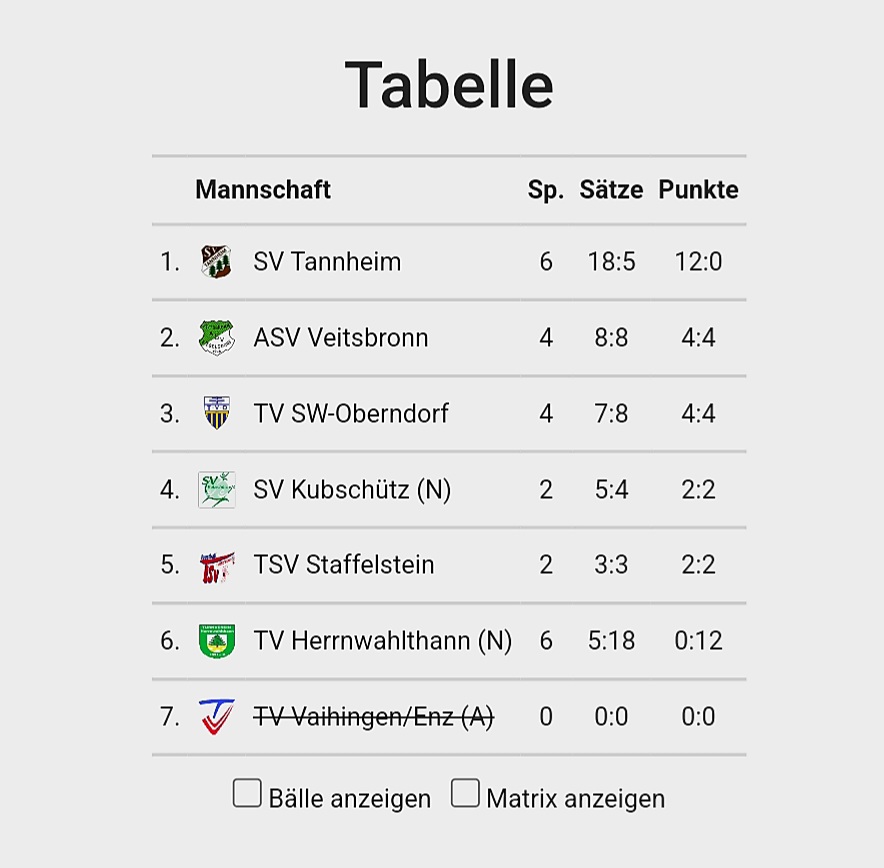
Task: Open the SV Tannheim team link
Action: pos(327,262)
